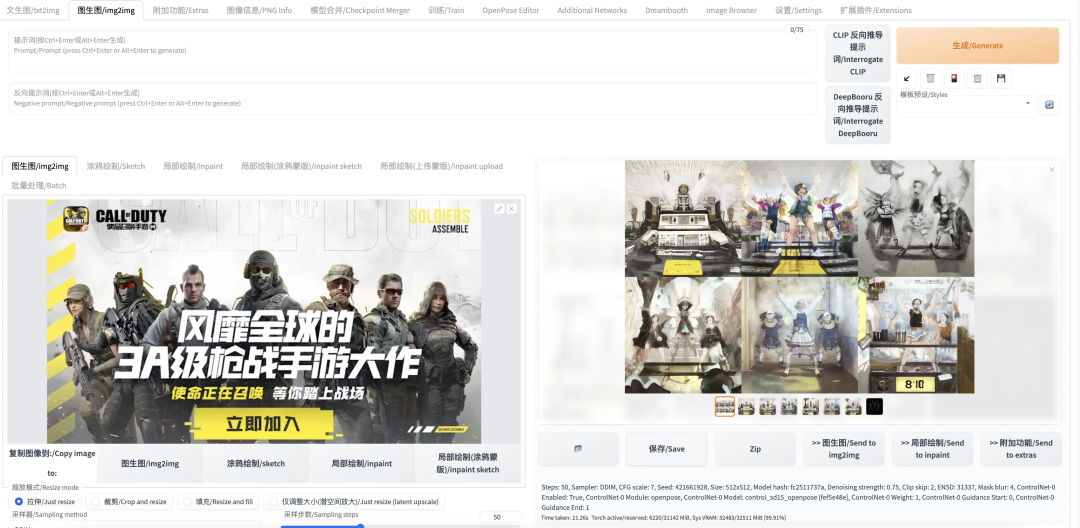Open the Extensions tab
The image size is (1080, 528).
(875, 10)
